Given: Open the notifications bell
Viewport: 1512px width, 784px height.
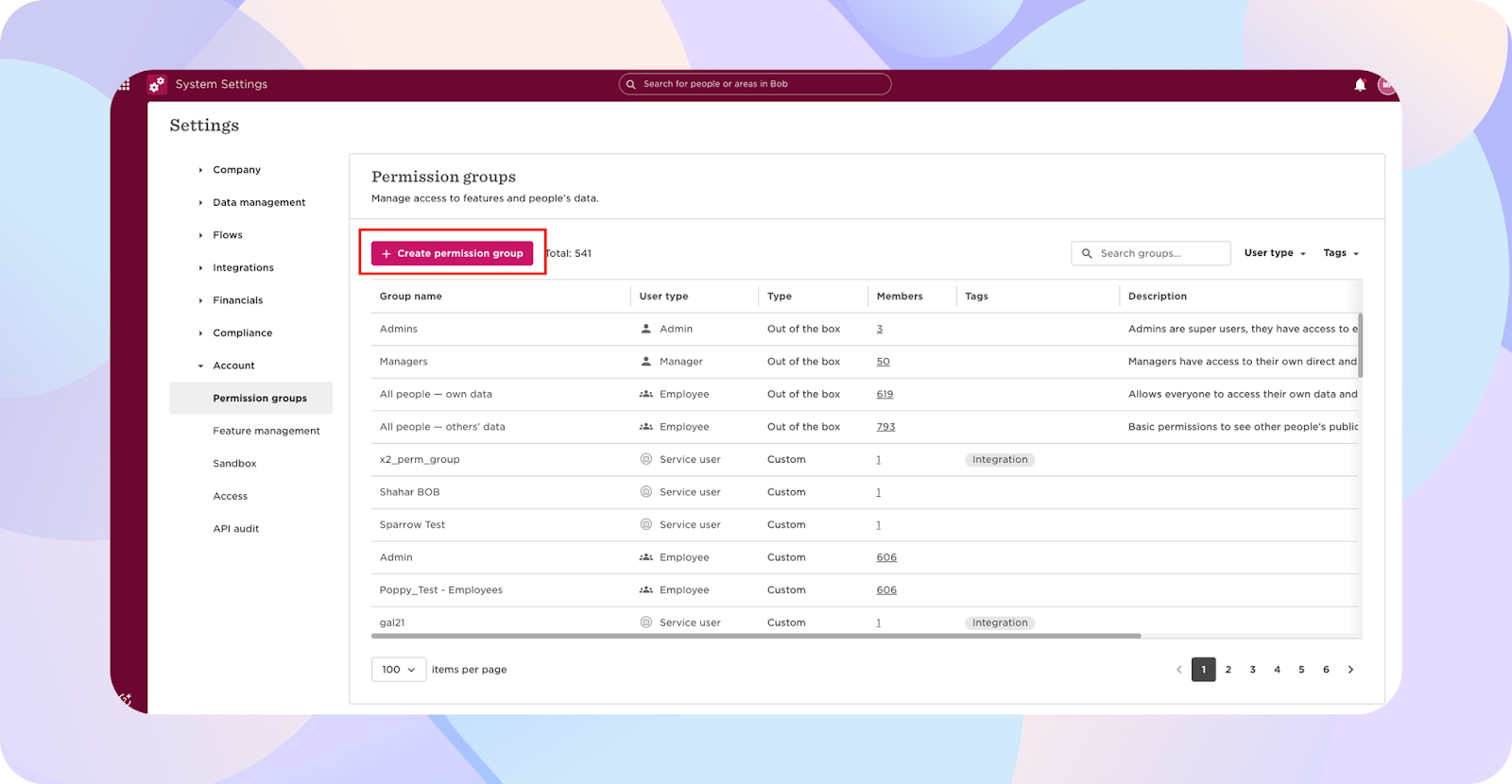Looking at the screenshot, I should 1360,84.
